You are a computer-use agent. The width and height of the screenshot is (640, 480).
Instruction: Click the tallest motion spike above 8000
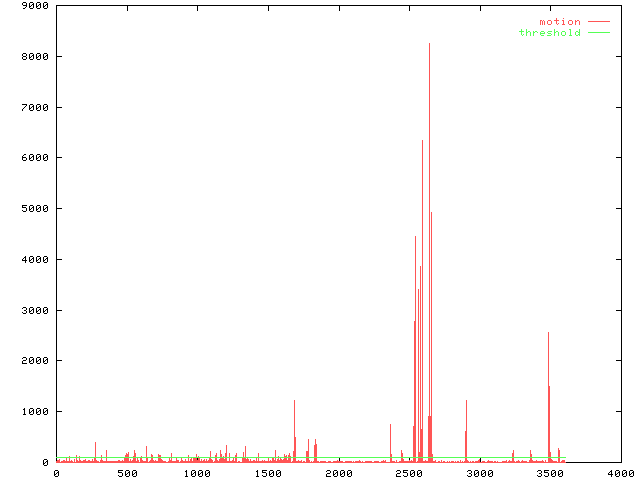429,46
